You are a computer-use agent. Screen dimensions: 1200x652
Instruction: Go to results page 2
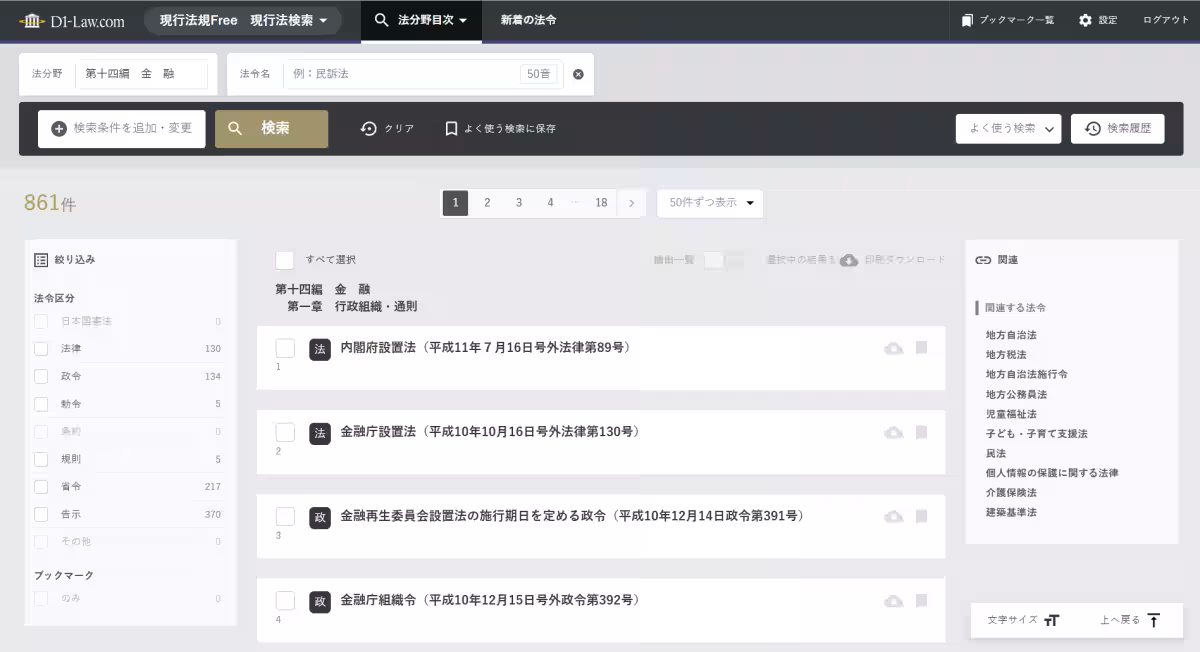[487, 203]
